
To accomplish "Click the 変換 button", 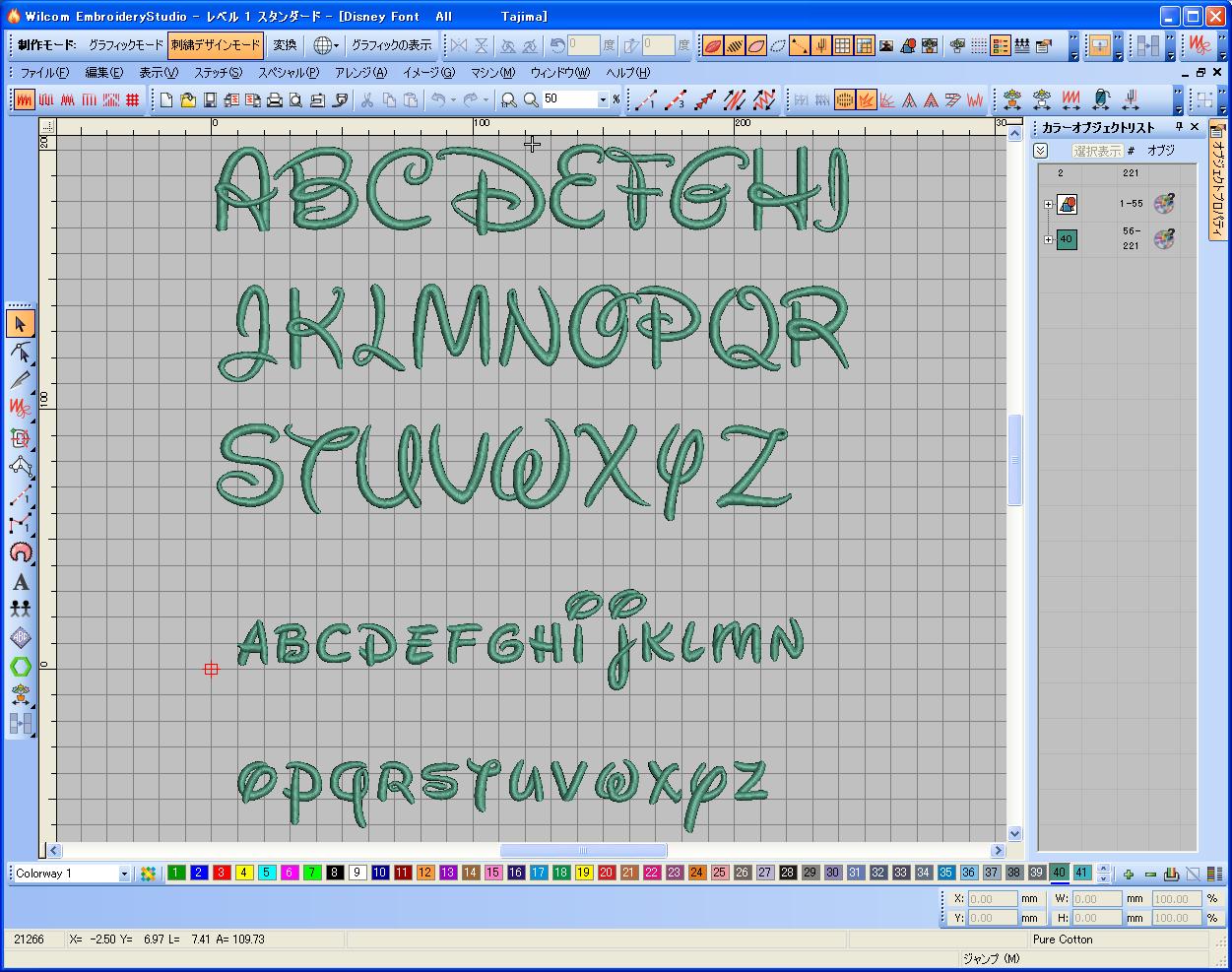I will point(285,45).
